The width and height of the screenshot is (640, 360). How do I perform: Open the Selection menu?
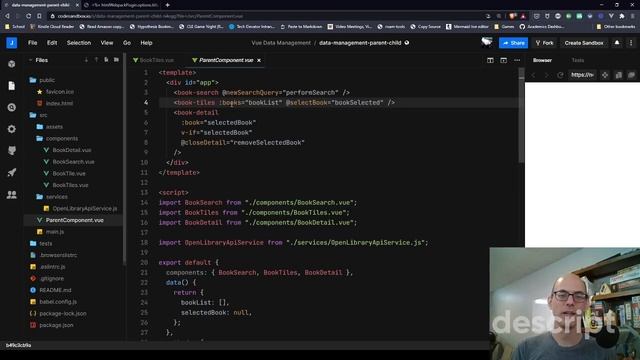point(79,42)
